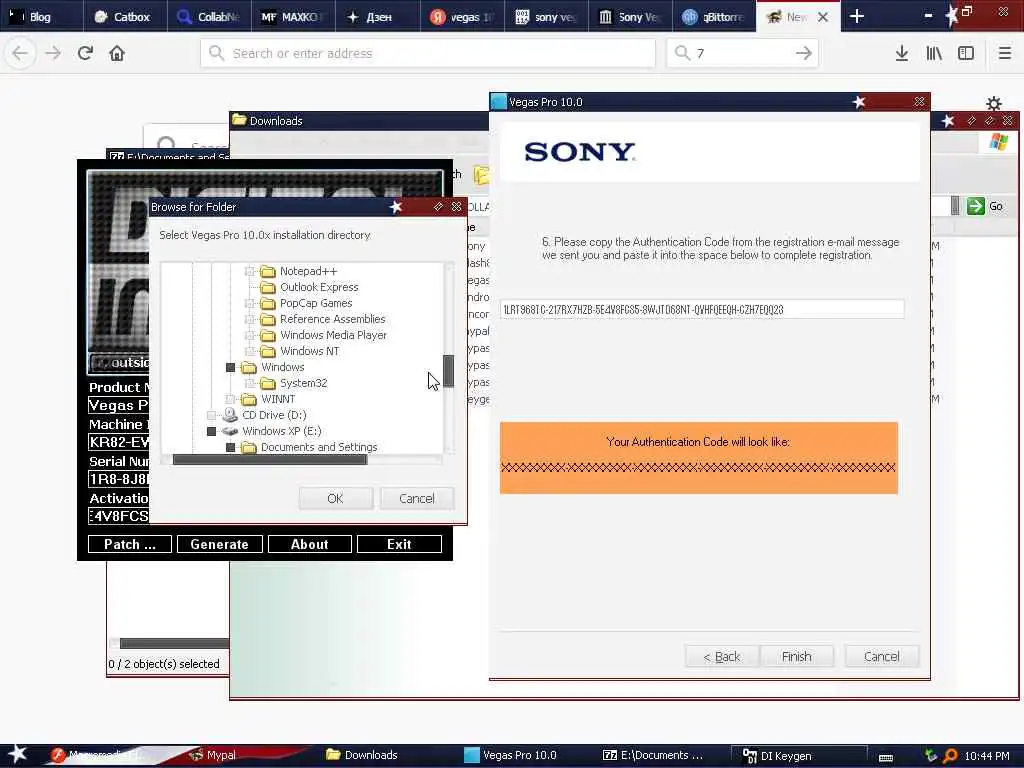1024x768 pixels.
Task: Click the browser forward arrow
Action: click(x=53, y=53)
